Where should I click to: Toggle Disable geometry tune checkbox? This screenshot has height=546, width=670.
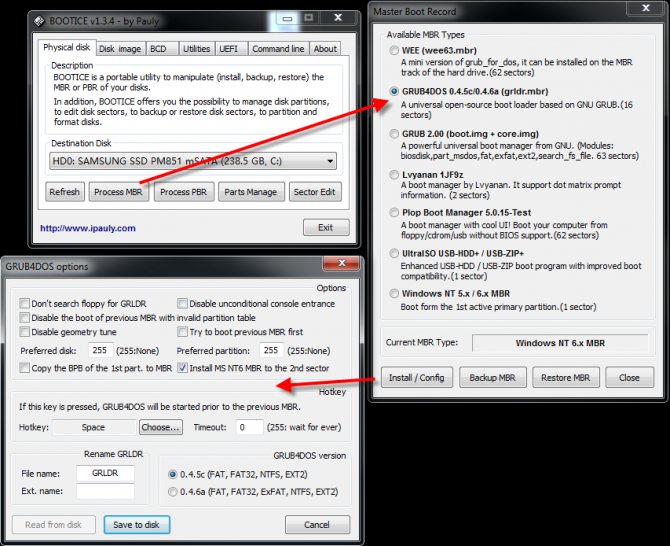coord(24,332)
